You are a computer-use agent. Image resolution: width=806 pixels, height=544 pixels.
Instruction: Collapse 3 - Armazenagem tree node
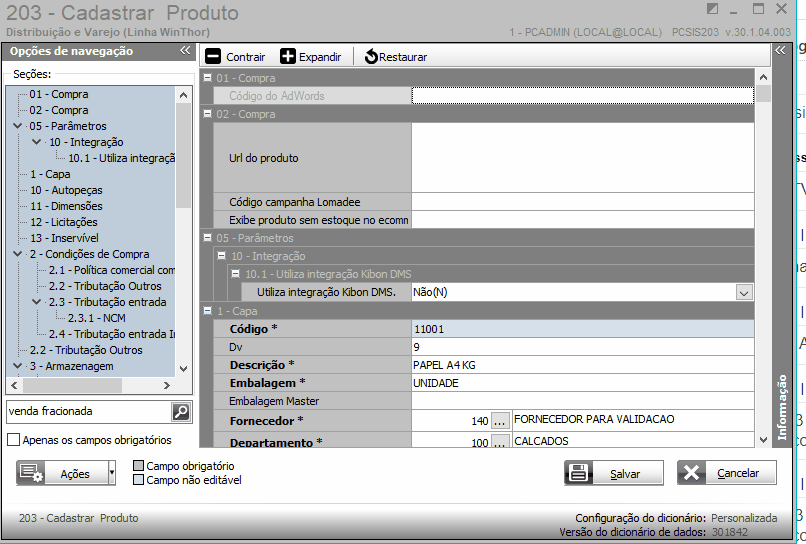tap(18, 366)
